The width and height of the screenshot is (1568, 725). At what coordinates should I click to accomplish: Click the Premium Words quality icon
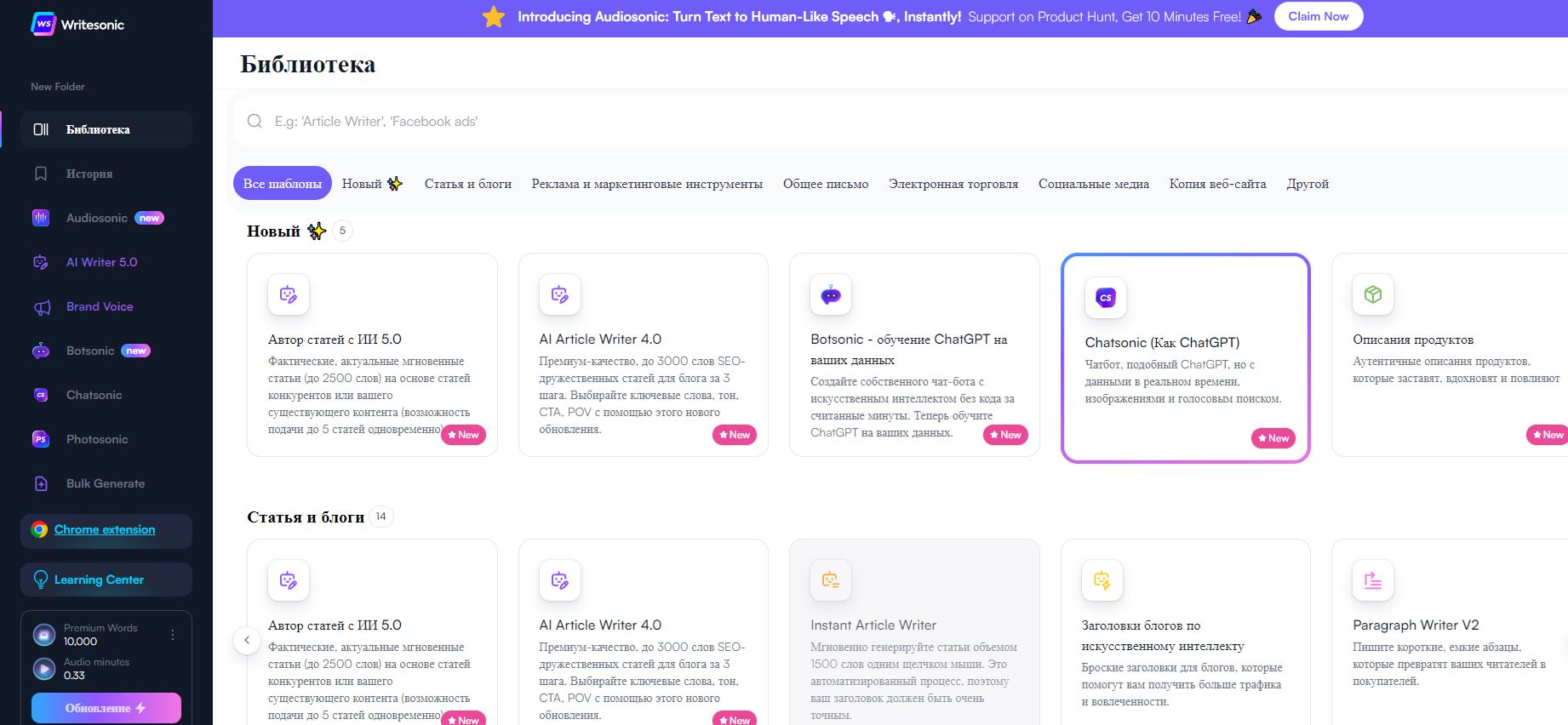[x=43, y=635]
